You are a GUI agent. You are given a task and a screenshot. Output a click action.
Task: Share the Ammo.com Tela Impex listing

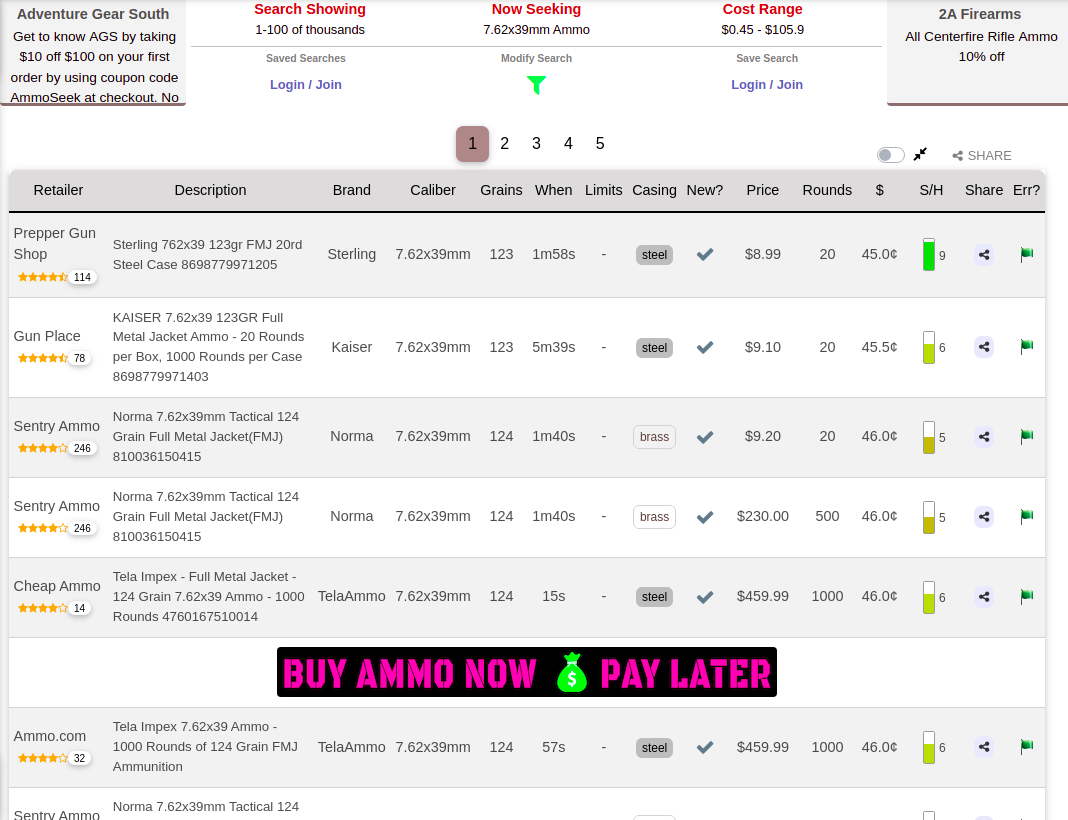(x=984, y=747)
